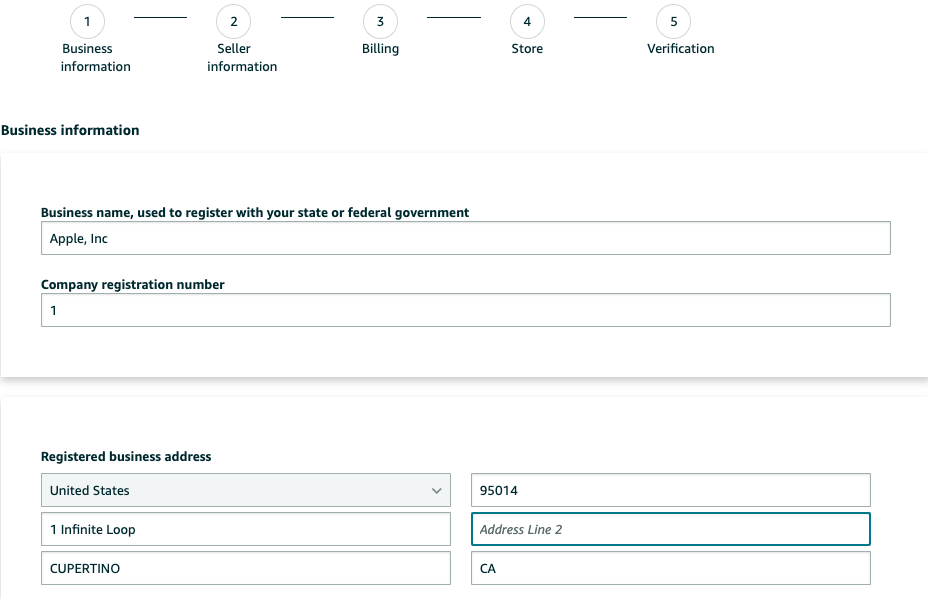Click the Business name input field
Image resolution: width=928 pixels, height=599 pixels.
(466, 238)
